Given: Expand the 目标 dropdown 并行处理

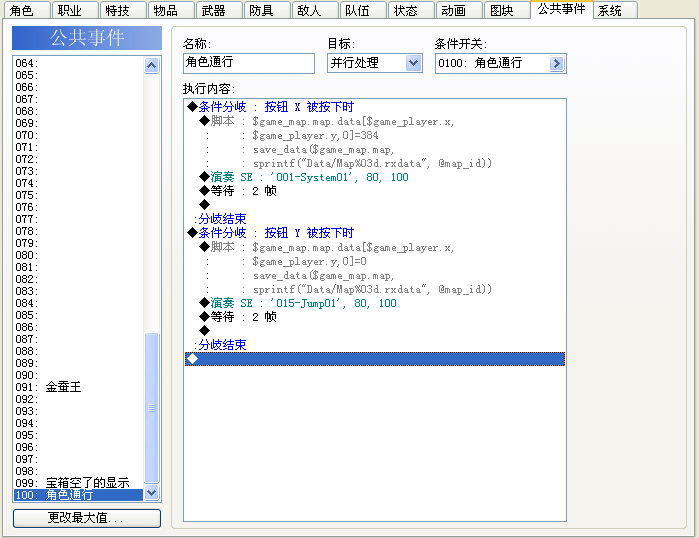Looking at the screenshot, I should [413, 63].
